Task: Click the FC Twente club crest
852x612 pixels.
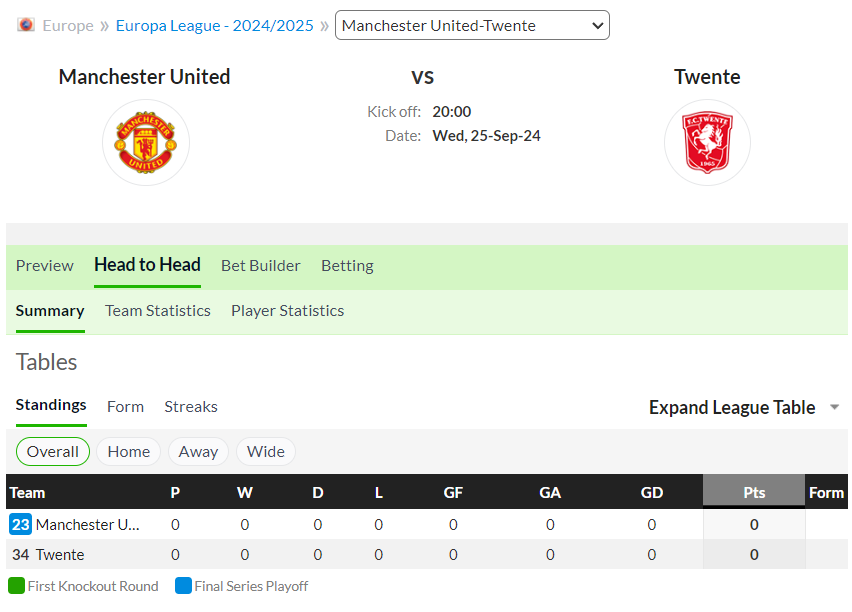Action: pos(707,142)
